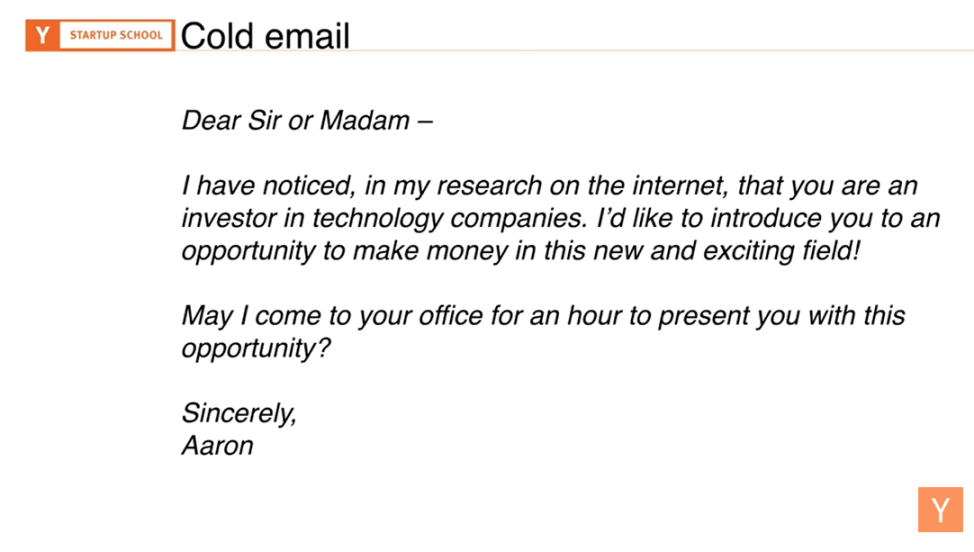Click the line beginning 'May I come'
Image resolution: width=974 pixels, height=552 pixels.
543,316
